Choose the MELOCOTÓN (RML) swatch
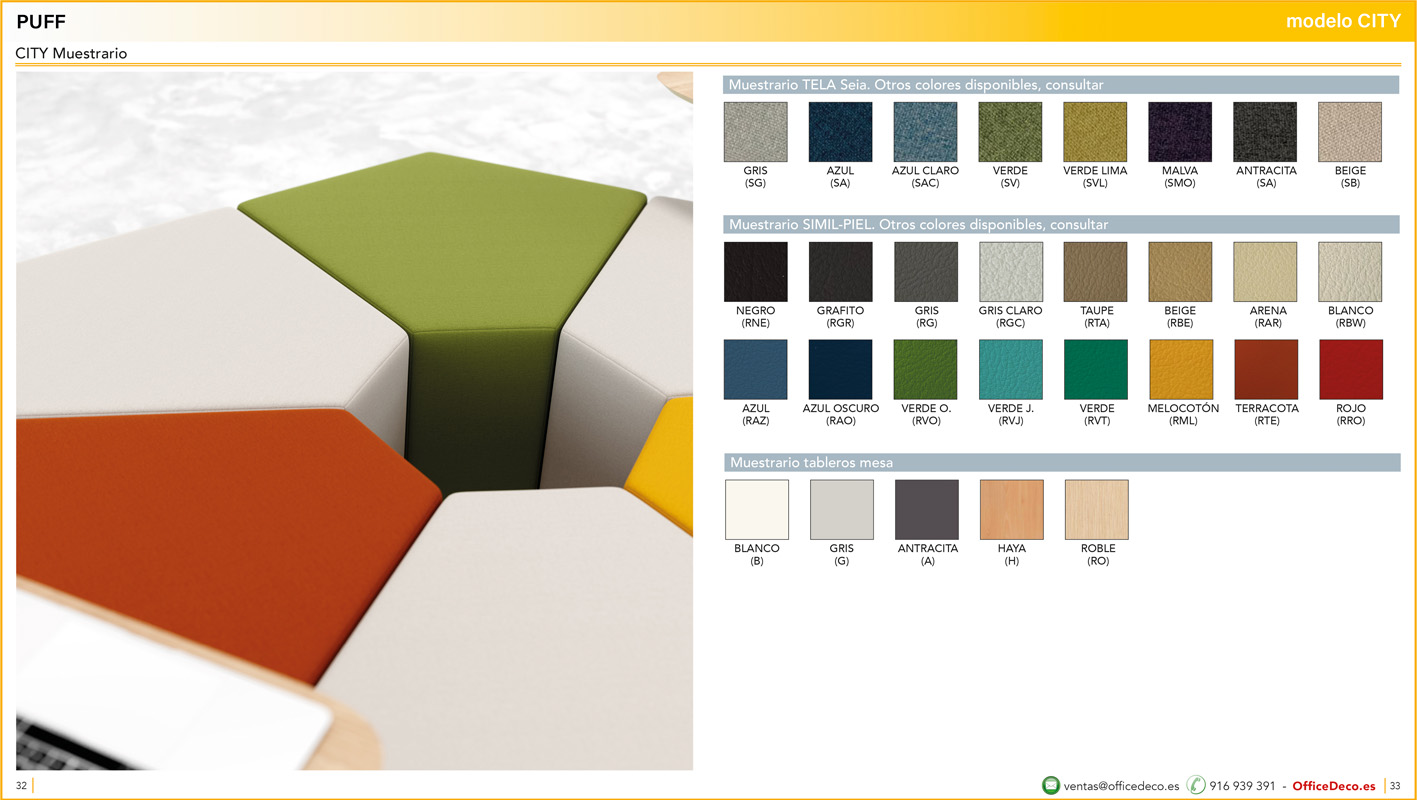Viewport: 1417px width, 800px height. [1181, 370]
